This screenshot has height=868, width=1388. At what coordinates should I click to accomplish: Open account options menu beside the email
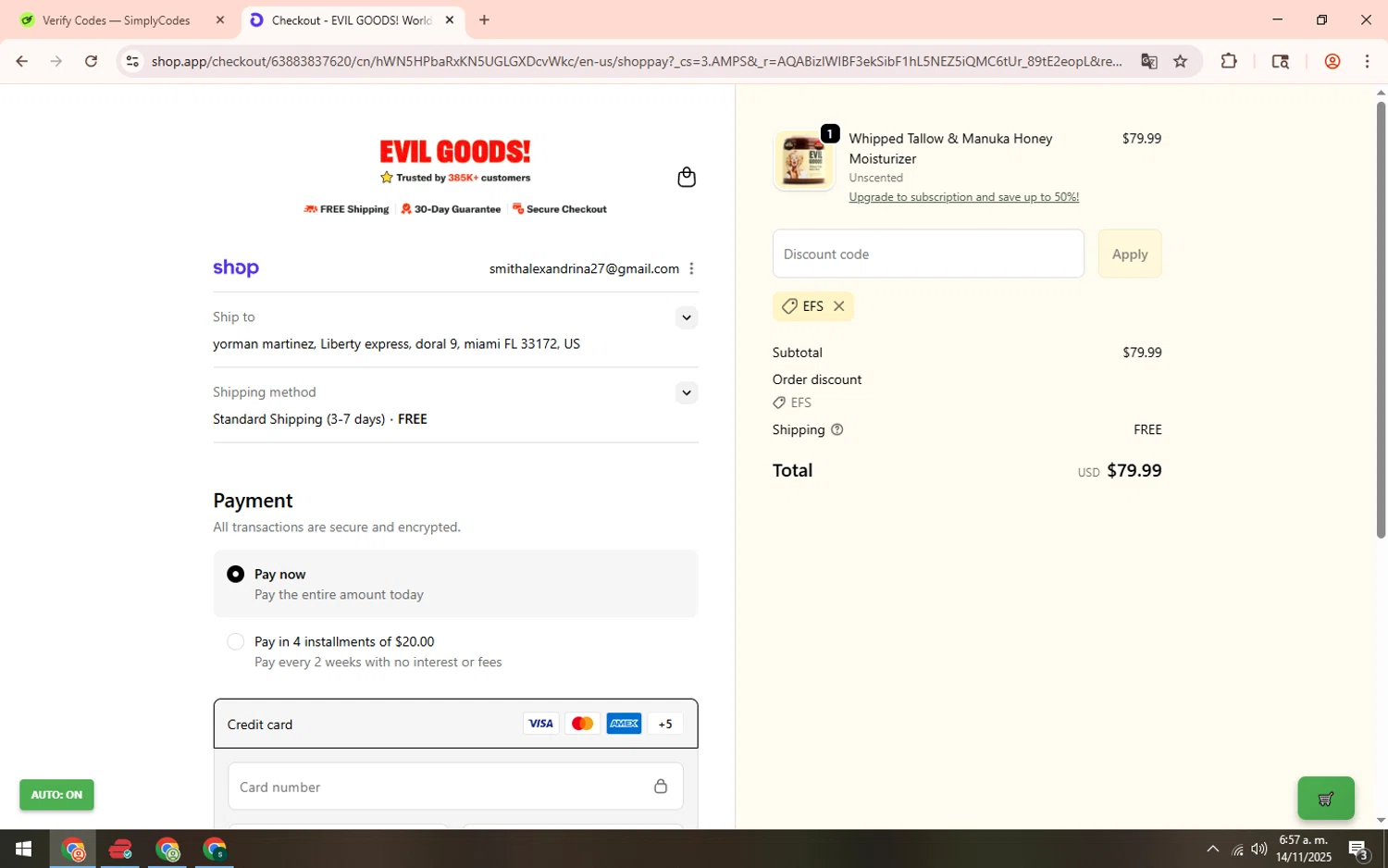pyautogui.click(x=691, y=268)
